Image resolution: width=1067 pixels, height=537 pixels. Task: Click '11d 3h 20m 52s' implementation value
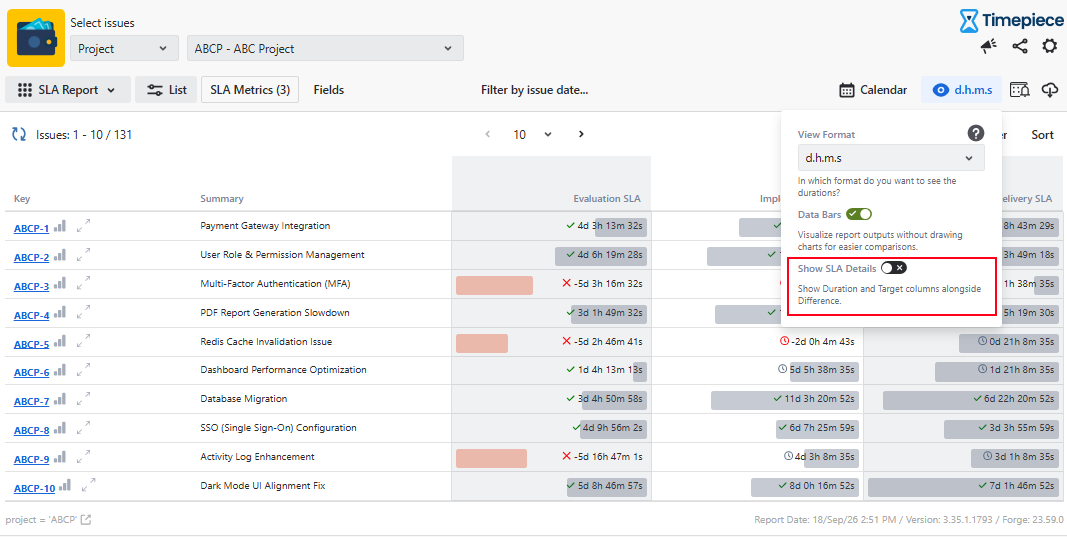click(x=819, y=399)
